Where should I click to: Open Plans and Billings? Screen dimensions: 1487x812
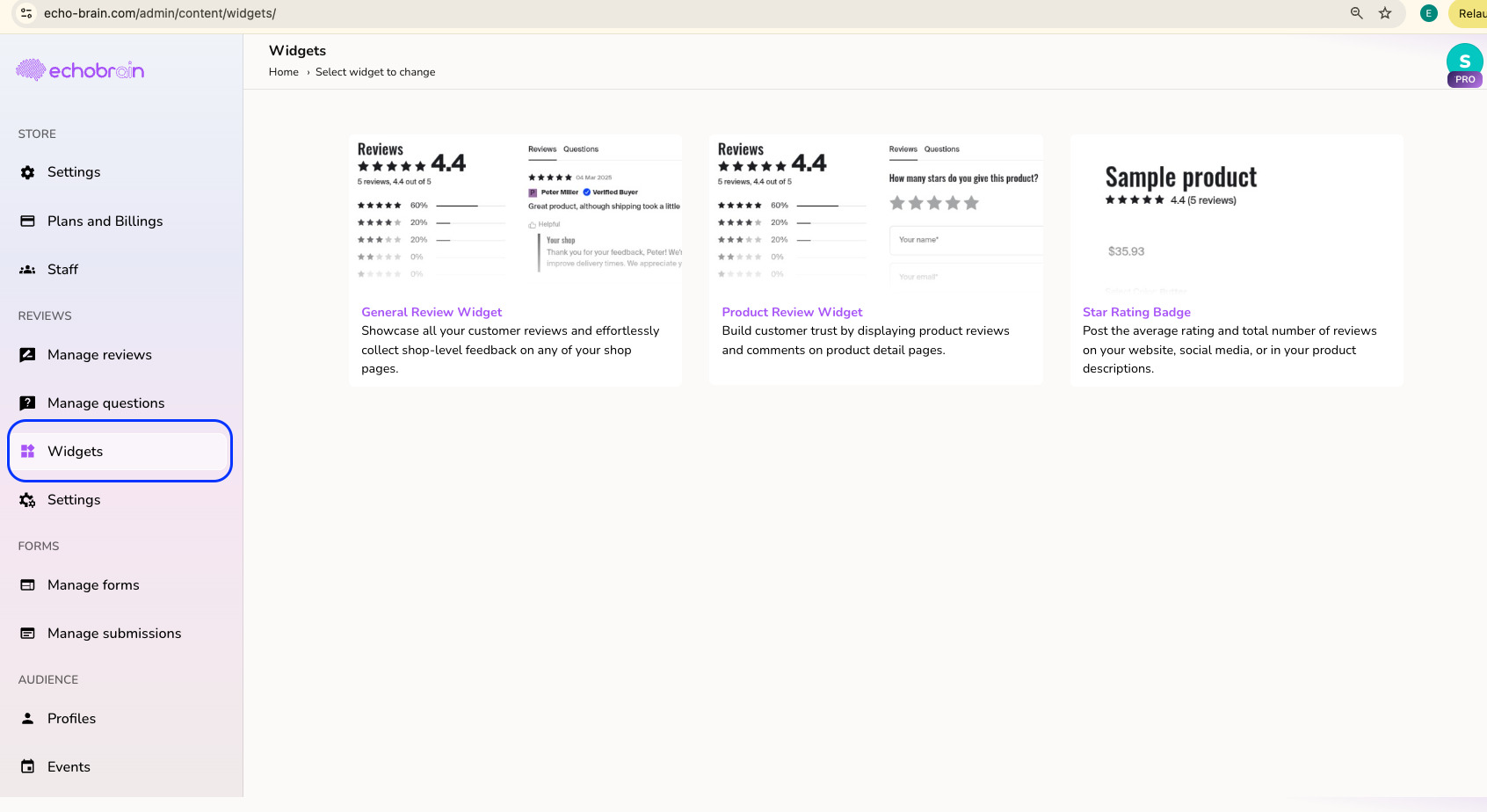120,221
